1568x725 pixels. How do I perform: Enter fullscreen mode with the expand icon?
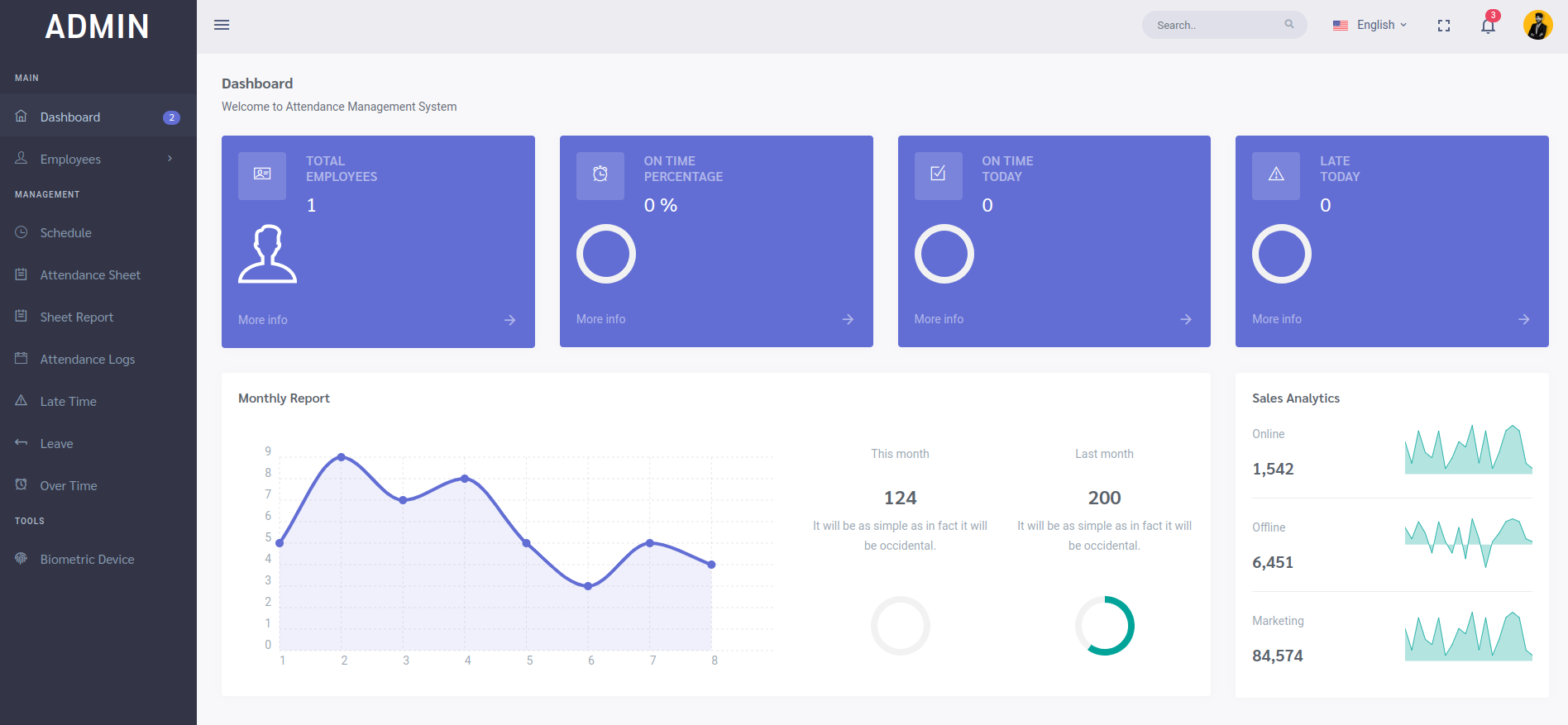click(1444, 26)
